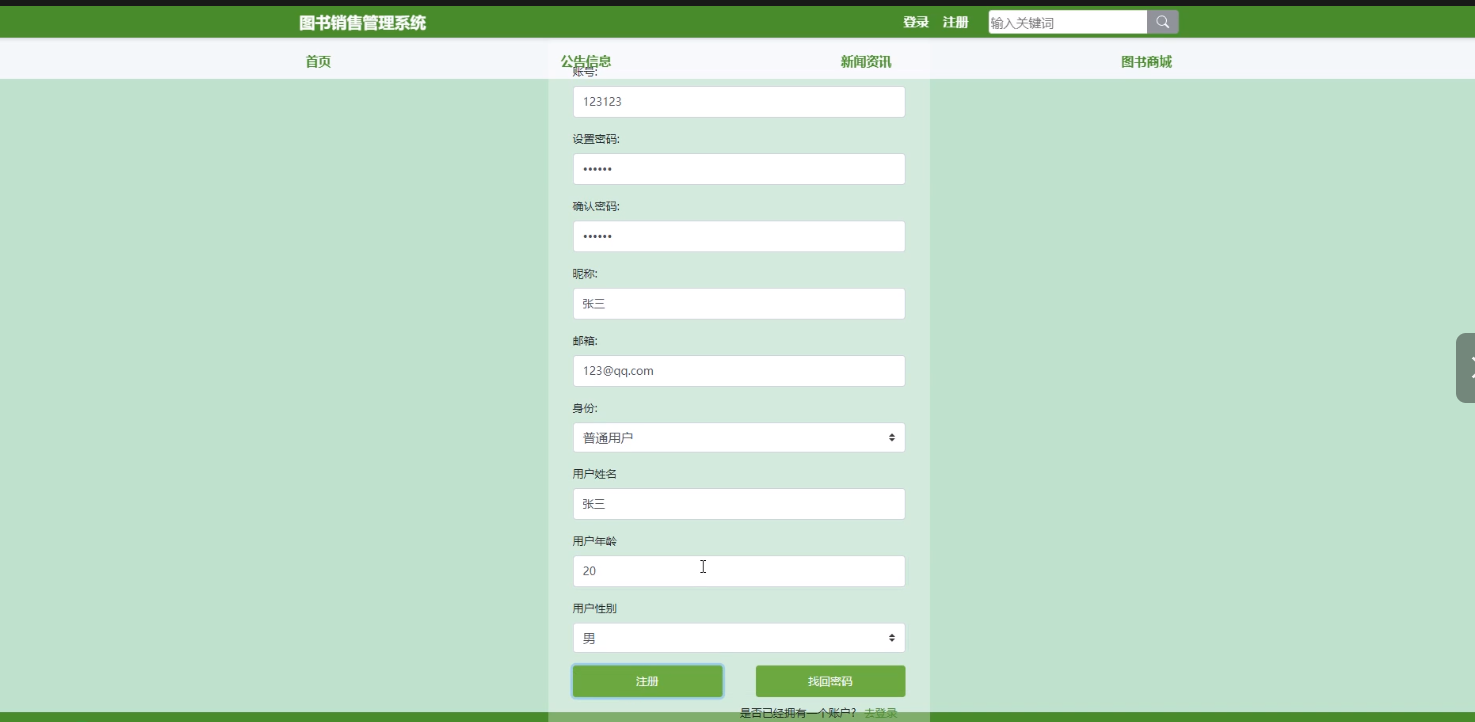This screenshot has width=1475, height=722.
Task: Click the 邮箱: label text
Action: (585, 341)
